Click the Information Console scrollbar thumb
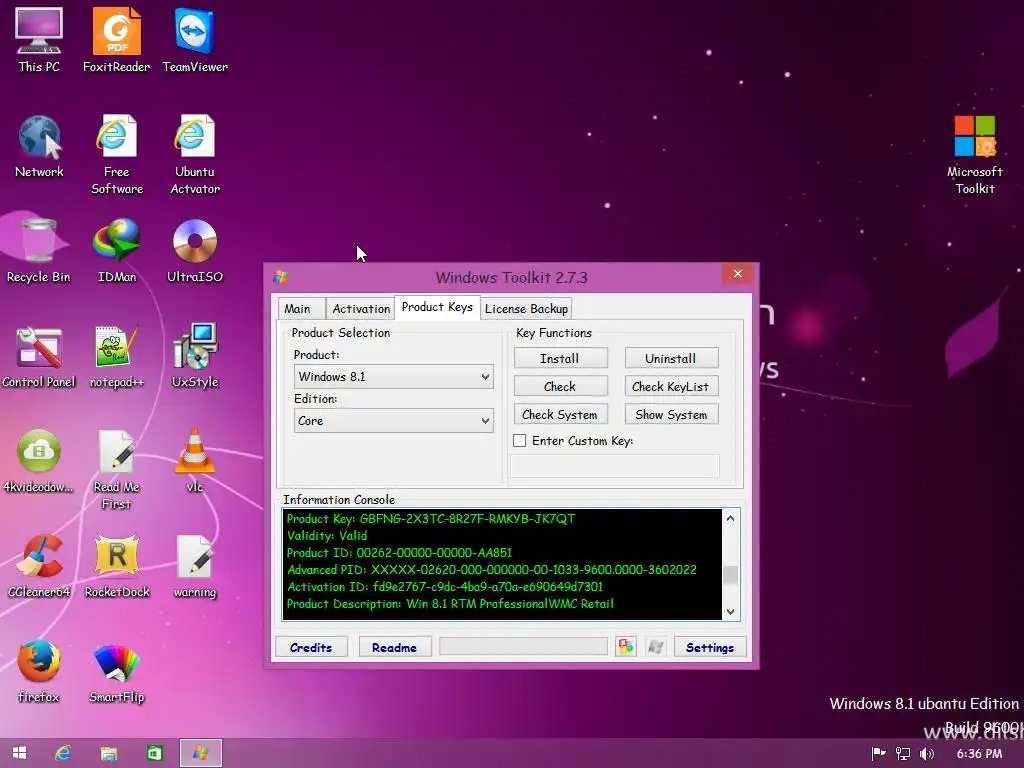1024x768 pixels. (x=731, y=575)
